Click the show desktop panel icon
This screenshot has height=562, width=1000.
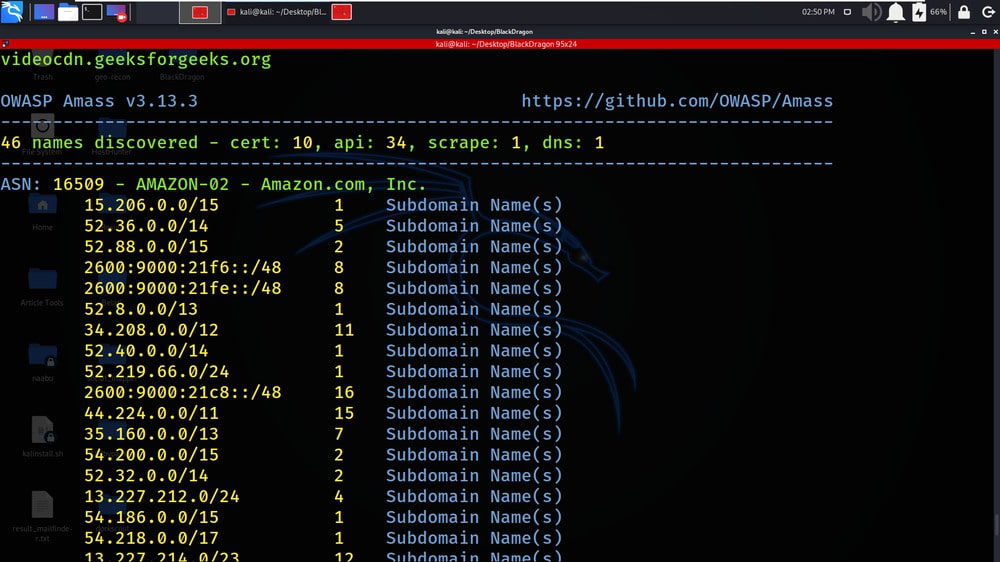point(43,12)
